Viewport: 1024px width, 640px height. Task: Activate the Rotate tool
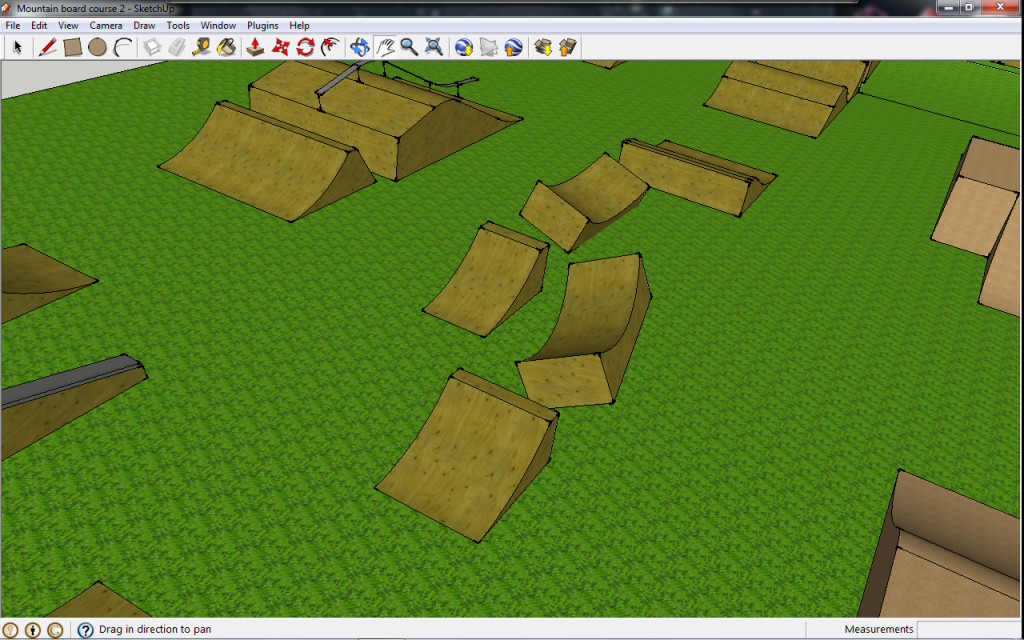tap(305, 47)
